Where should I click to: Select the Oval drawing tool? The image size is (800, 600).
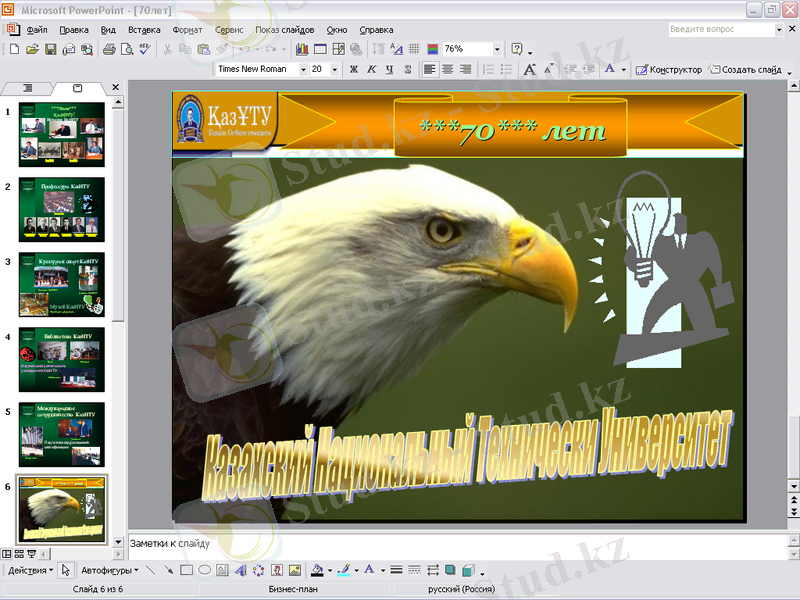point(204,570)
